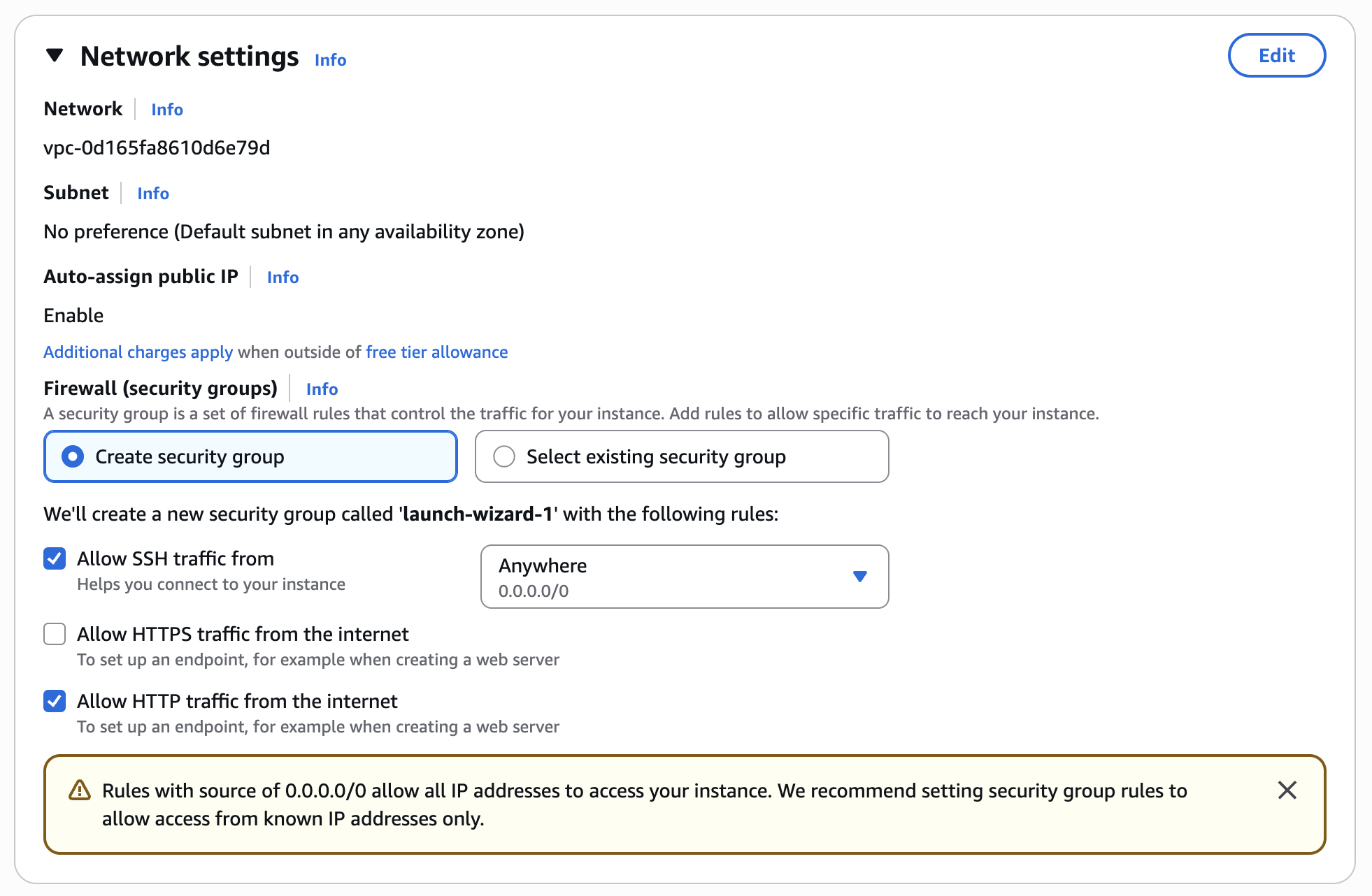Select Create security group radio option
The image size is (1372, 896).
pyautogui.click(x=73, y=456)
